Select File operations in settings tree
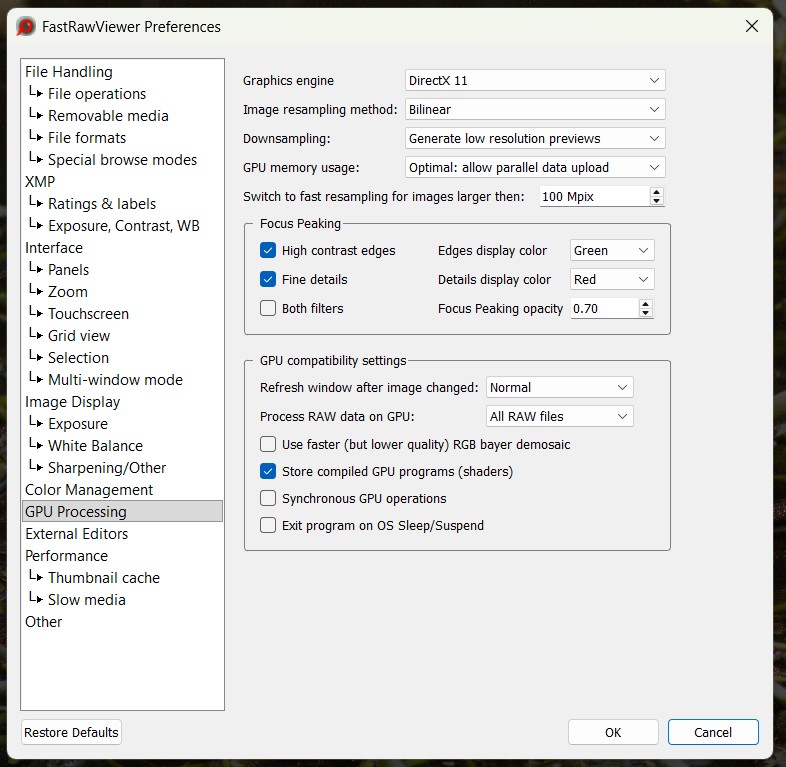The image size is (786, 767). [97, 94]
